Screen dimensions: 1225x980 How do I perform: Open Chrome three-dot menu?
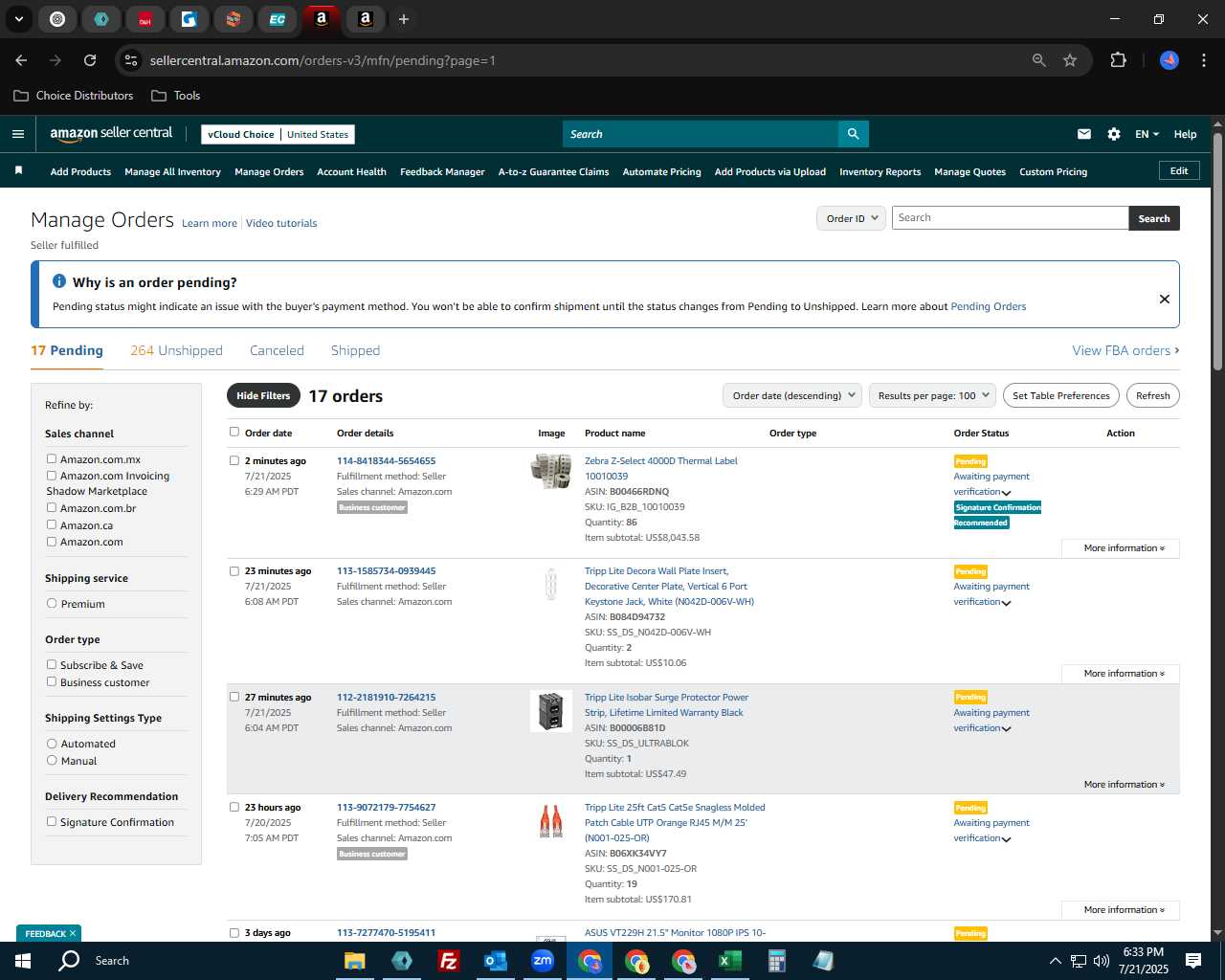point(1202,60)
